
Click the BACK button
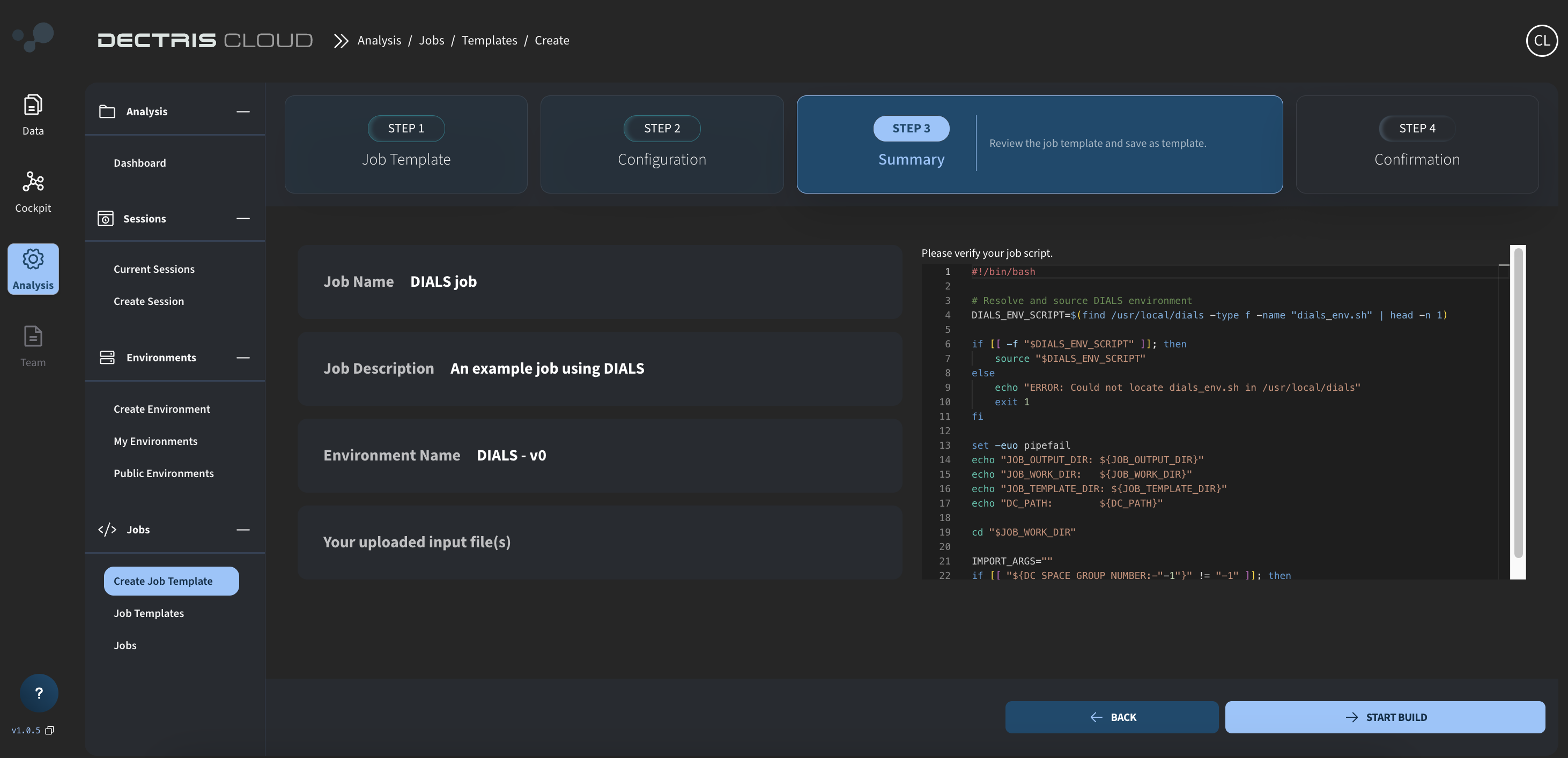1112,717
